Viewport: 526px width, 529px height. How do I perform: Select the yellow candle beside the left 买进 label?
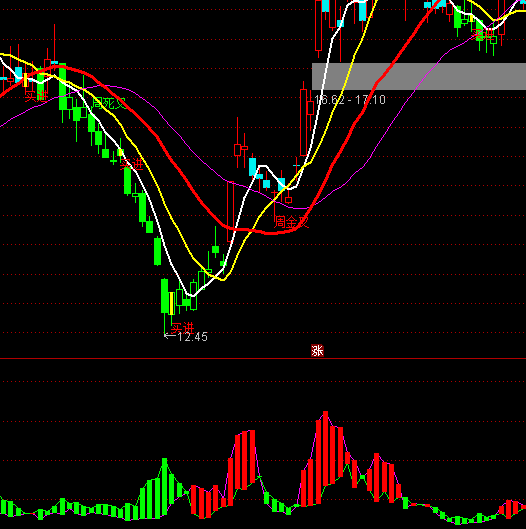pyautogui.click(x=25, y=80)
